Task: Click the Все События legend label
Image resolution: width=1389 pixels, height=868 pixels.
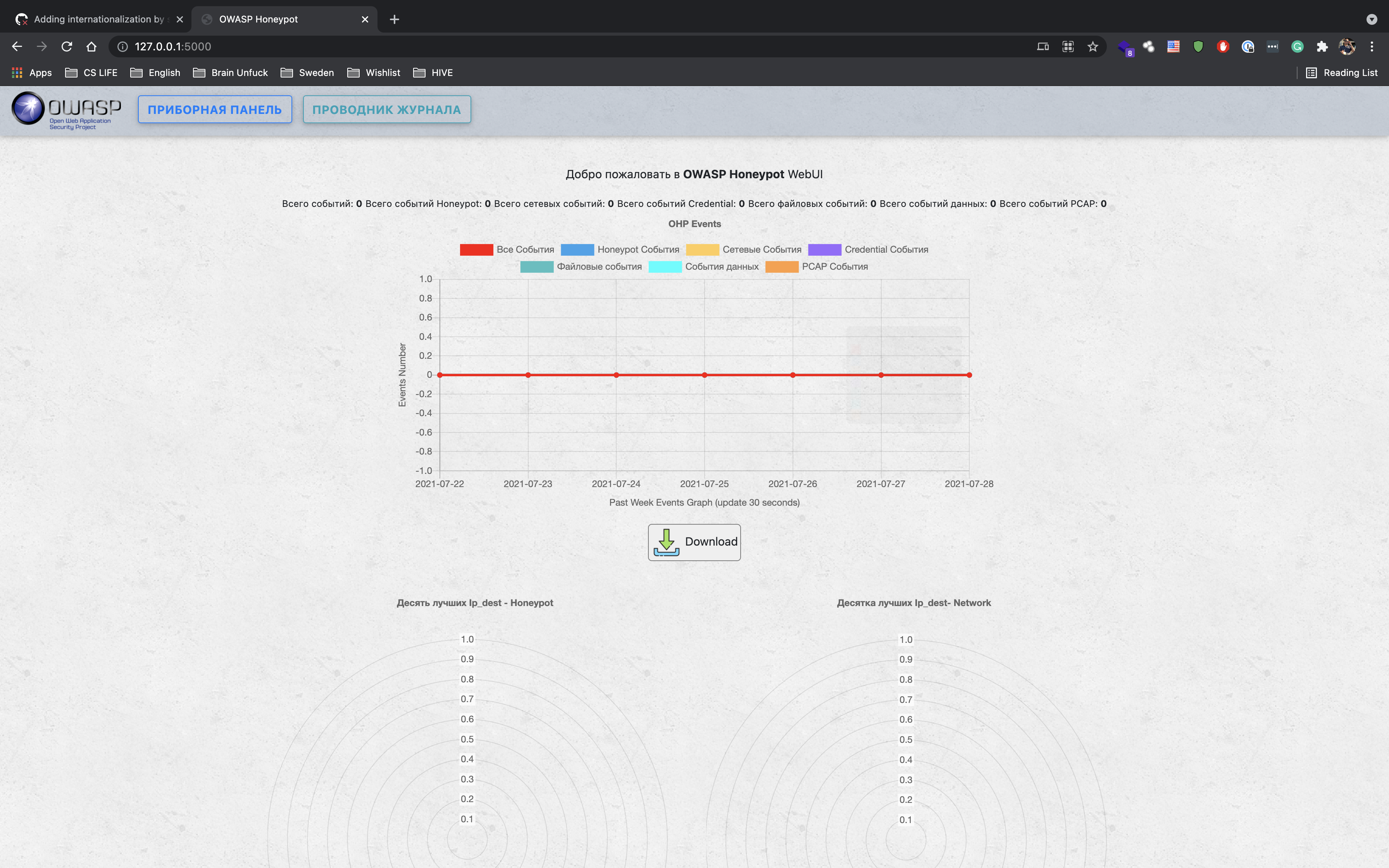Action: coord(525,250)
